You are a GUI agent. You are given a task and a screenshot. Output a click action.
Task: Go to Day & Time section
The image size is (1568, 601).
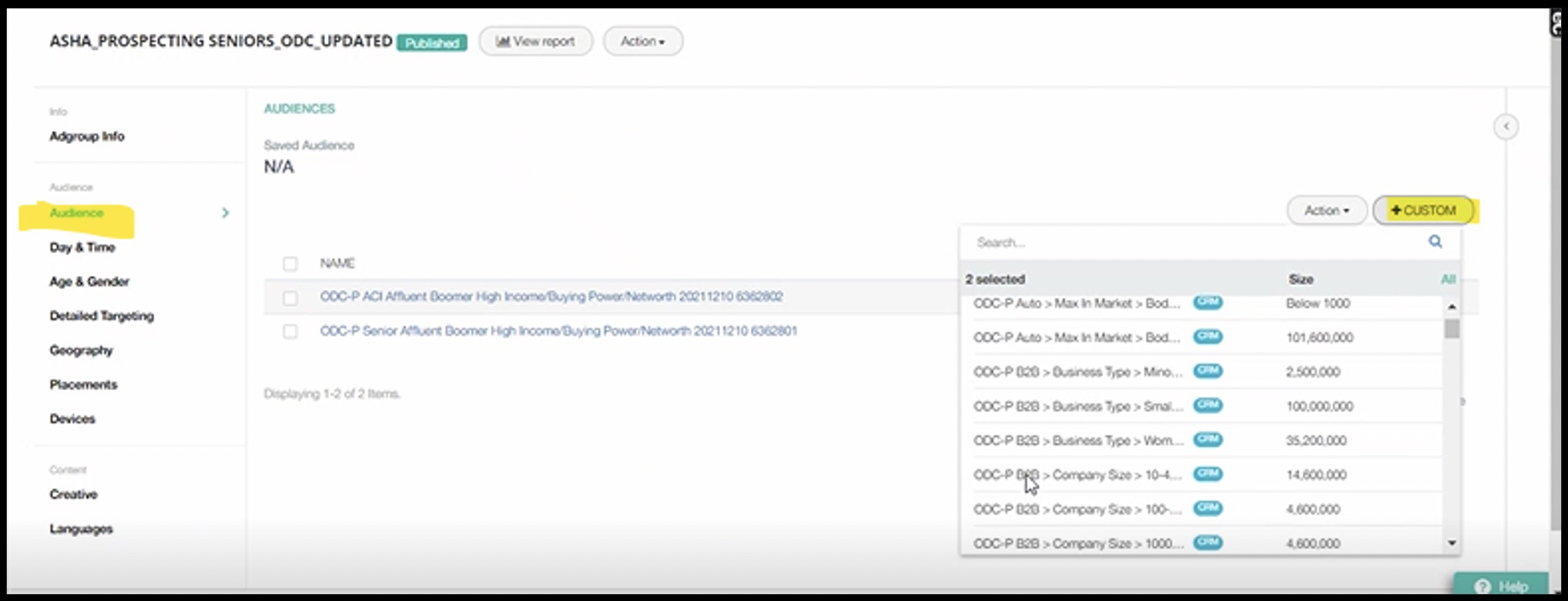82,247
